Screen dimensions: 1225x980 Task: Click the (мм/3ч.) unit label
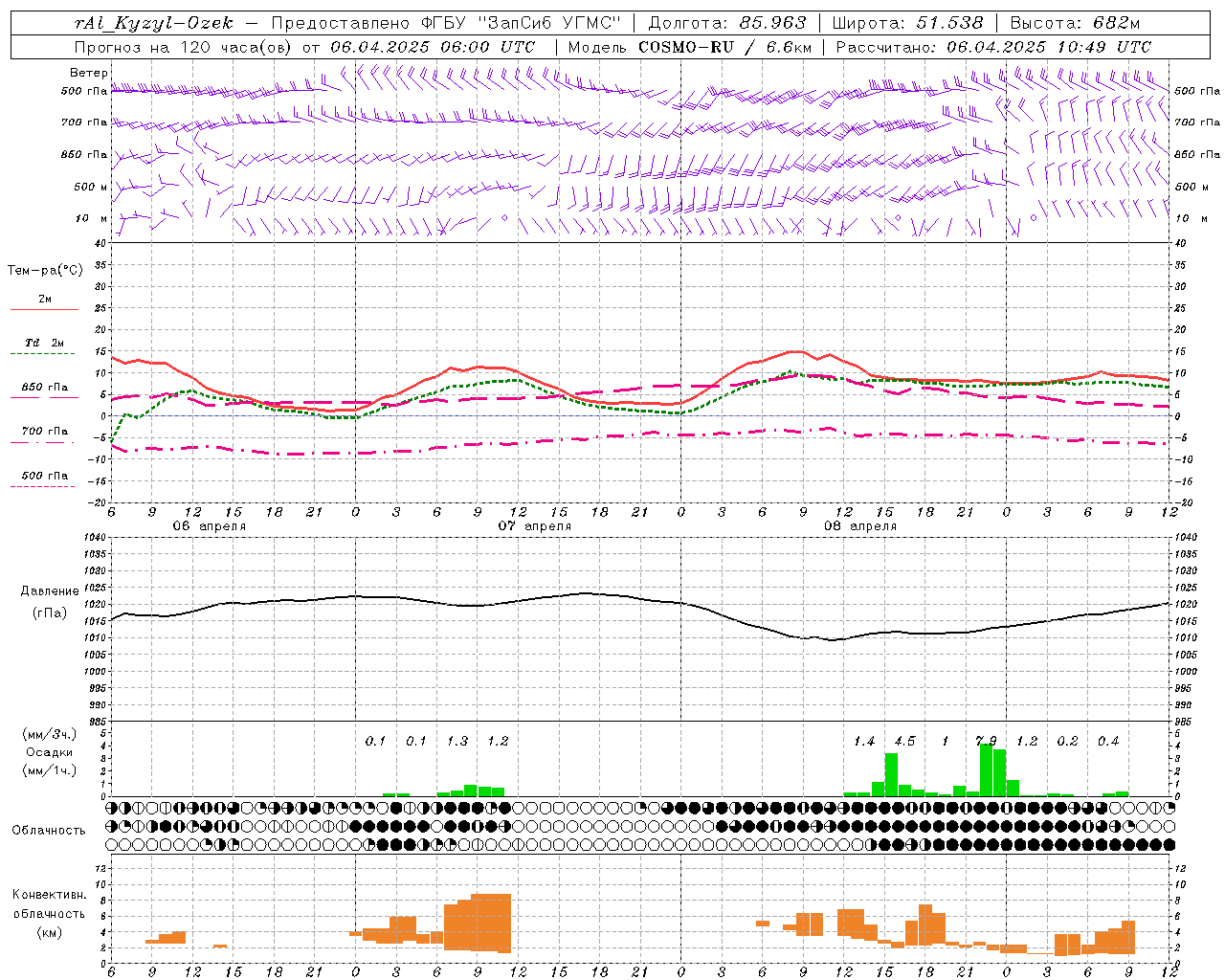tap(50, 734)
